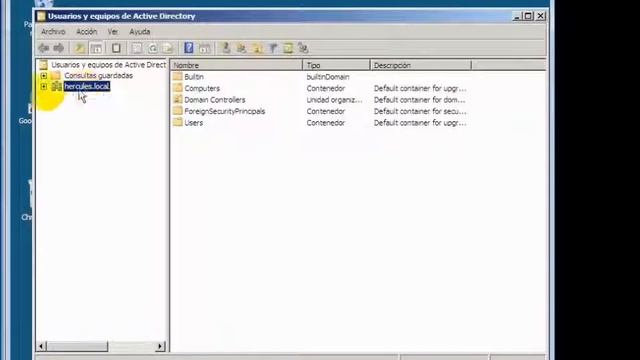The width and height of the screenshot is (640, 360).
Task: Click the console icon beside the window title
Action: pyautogui.click(x=41, y=16)
